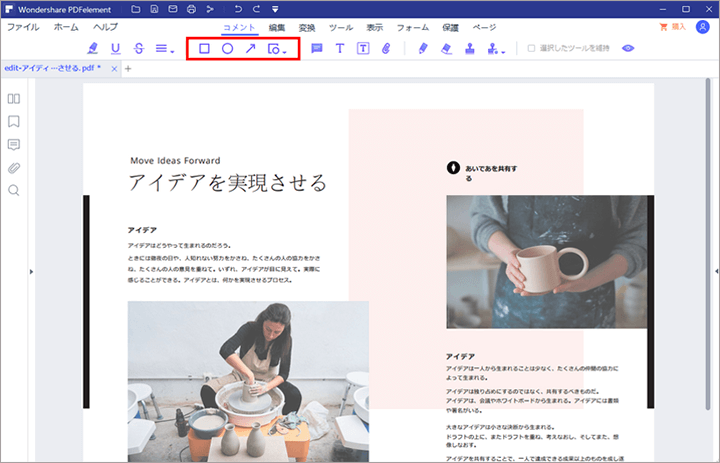Select the Typewriter text tool
Image resolution: width=720 pixels, height=463 pixels.
[340, 48]
